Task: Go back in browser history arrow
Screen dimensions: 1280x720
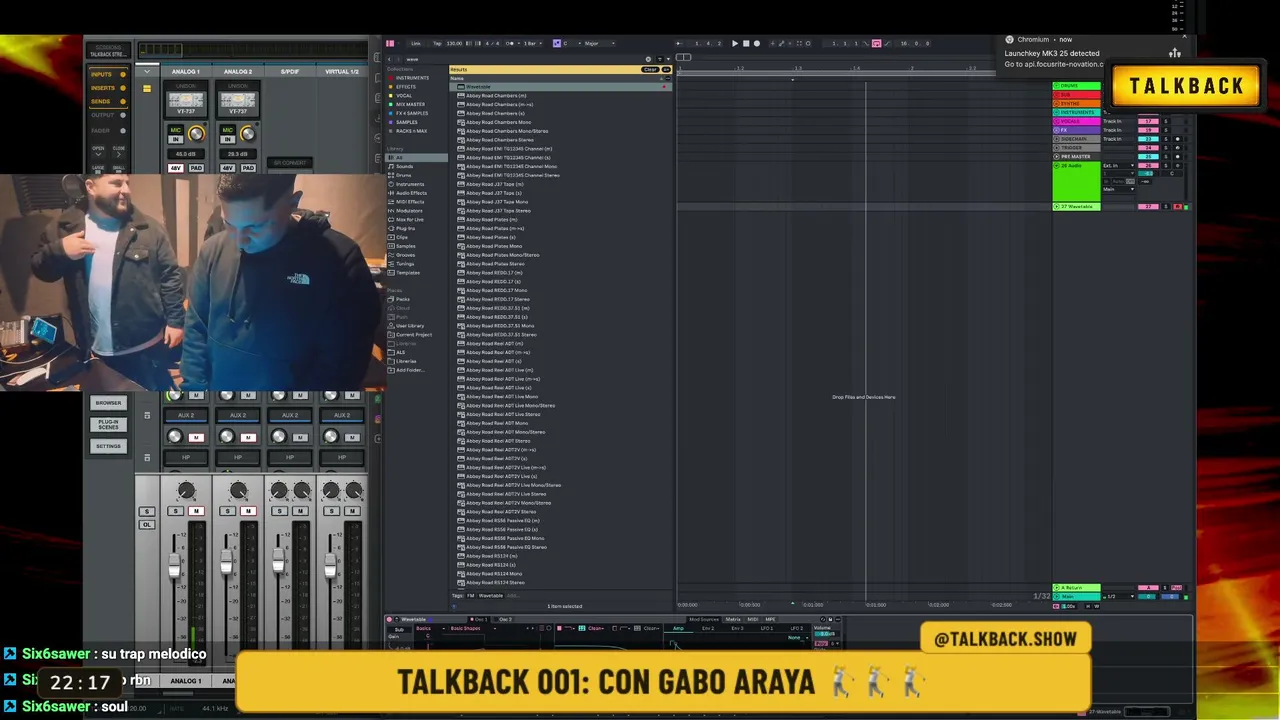Action: [x=391, y=59]
